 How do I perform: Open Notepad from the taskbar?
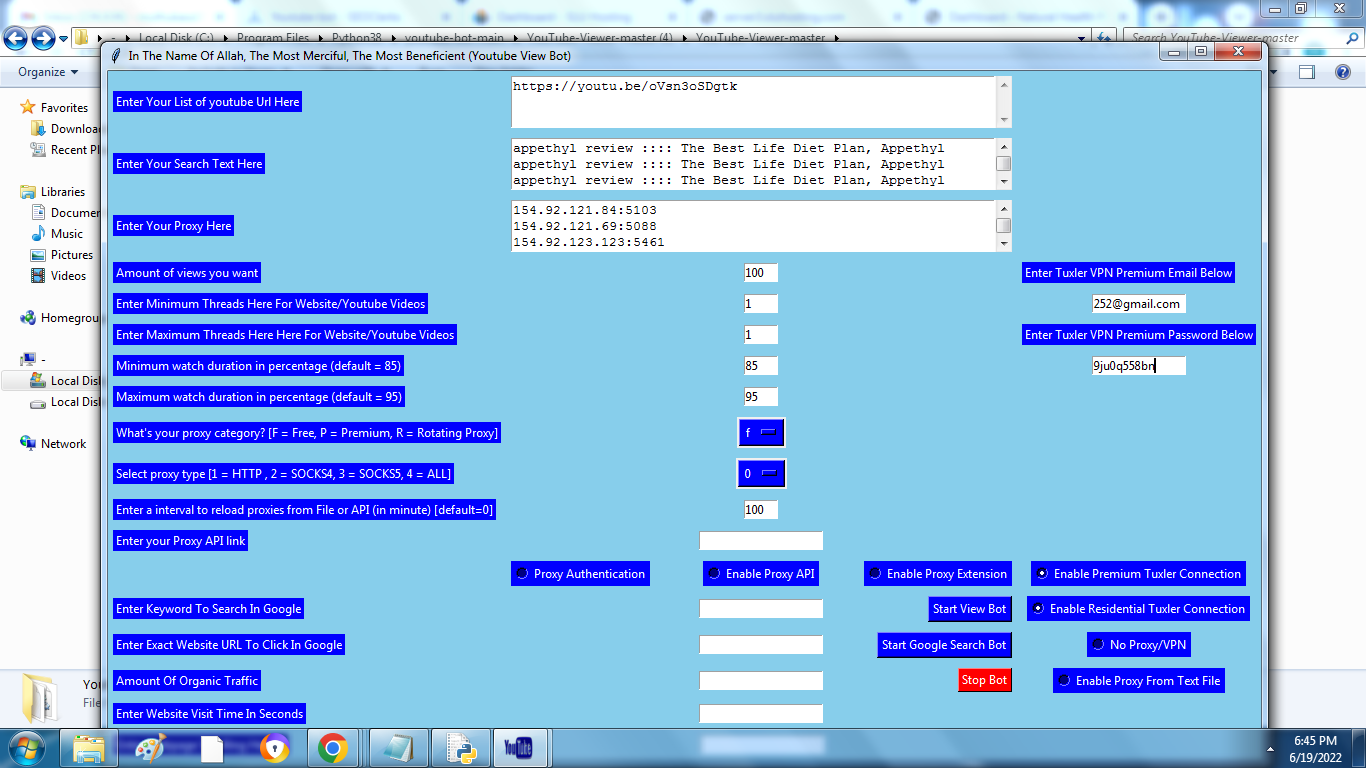(398, 747)
